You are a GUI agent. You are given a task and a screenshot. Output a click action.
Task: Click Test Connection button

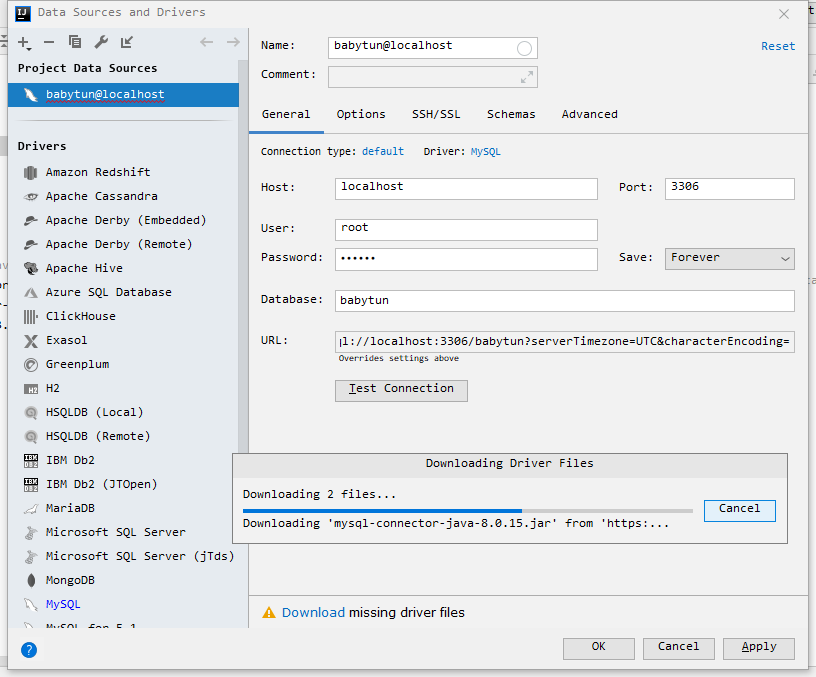click(x=401, y=390)
